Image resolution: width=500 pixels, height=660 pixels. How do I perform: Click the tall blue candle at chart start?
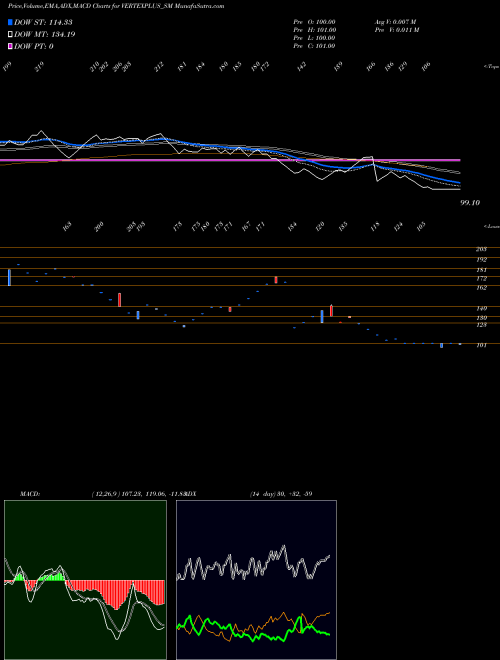coord(9,277)
